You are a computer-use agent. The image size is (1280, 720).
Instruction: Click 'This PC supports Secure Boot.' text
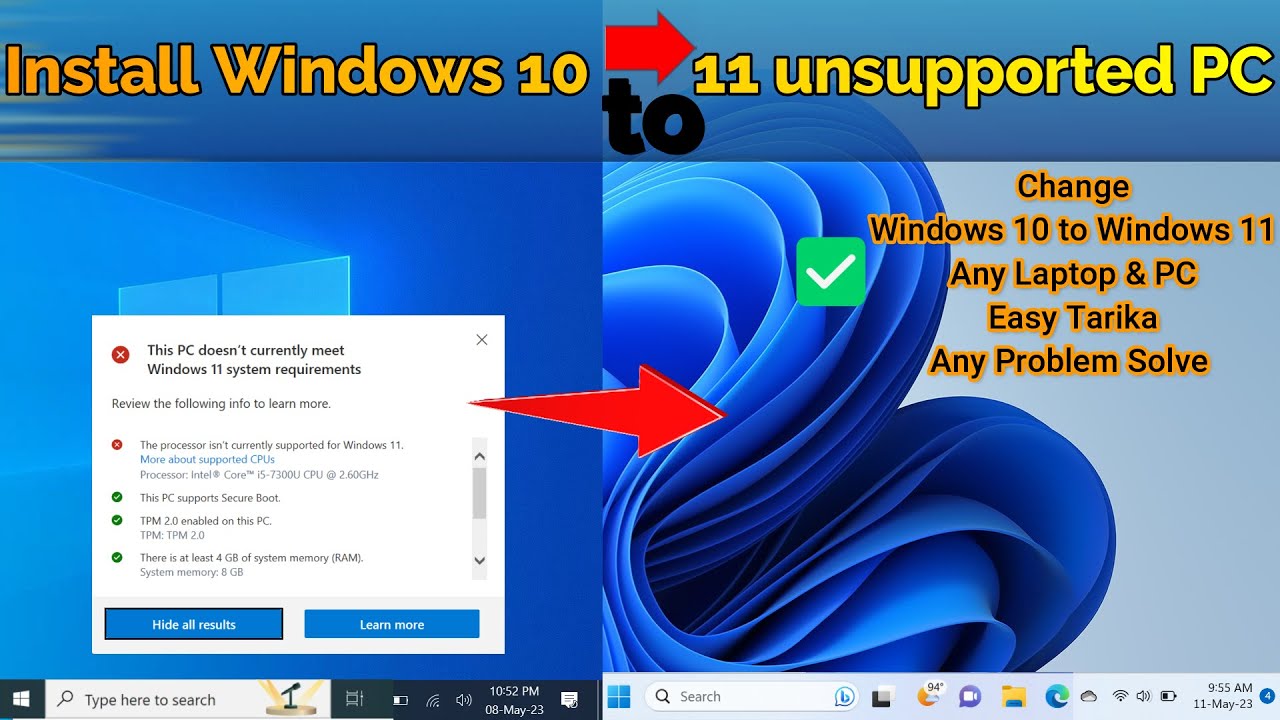click(x=210, y=497)
